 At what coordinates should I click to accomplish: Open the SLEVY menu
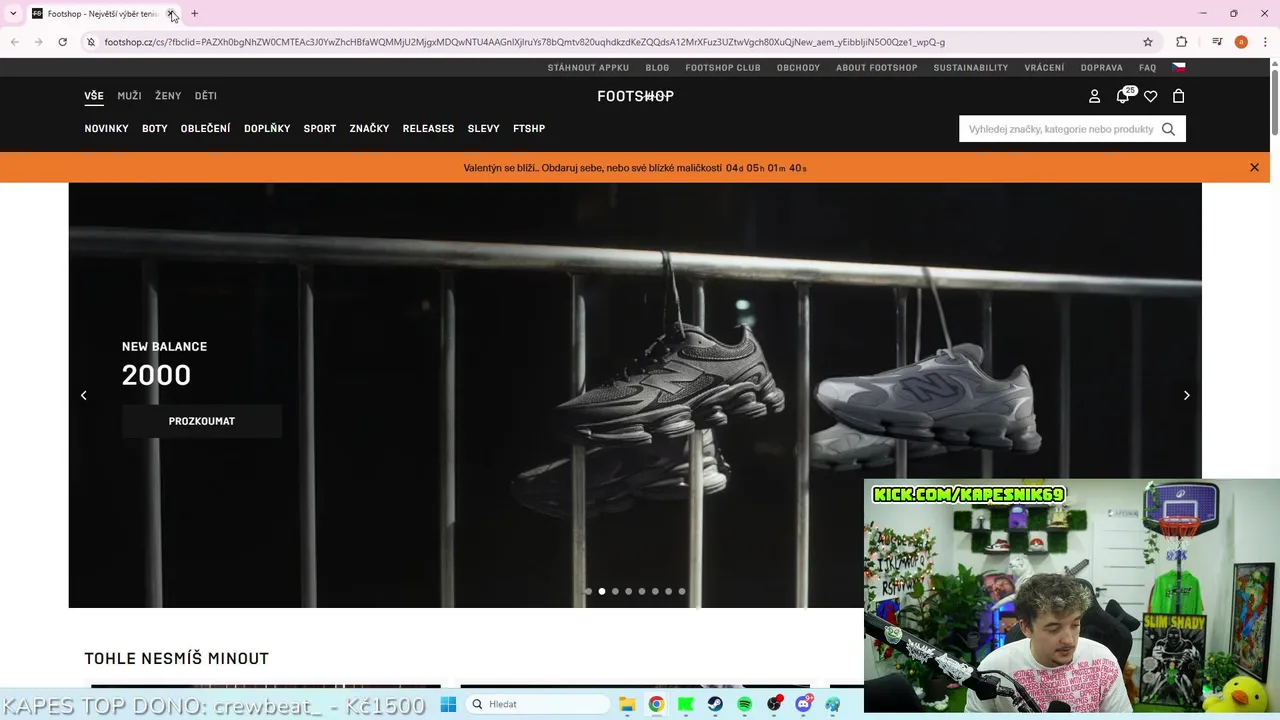click(484, 128)
